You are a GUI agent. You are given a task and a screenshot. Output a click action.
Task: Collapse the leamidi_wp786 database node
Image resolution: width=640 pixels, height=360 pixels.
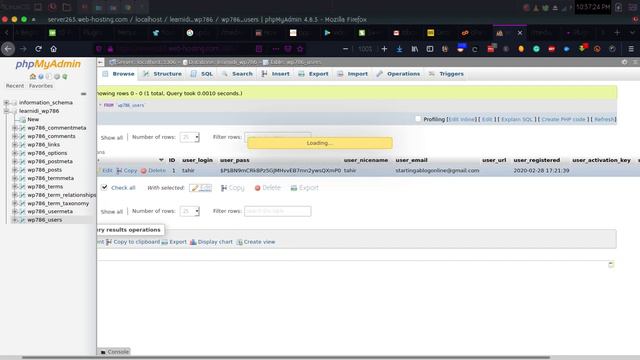coord(7,111)
